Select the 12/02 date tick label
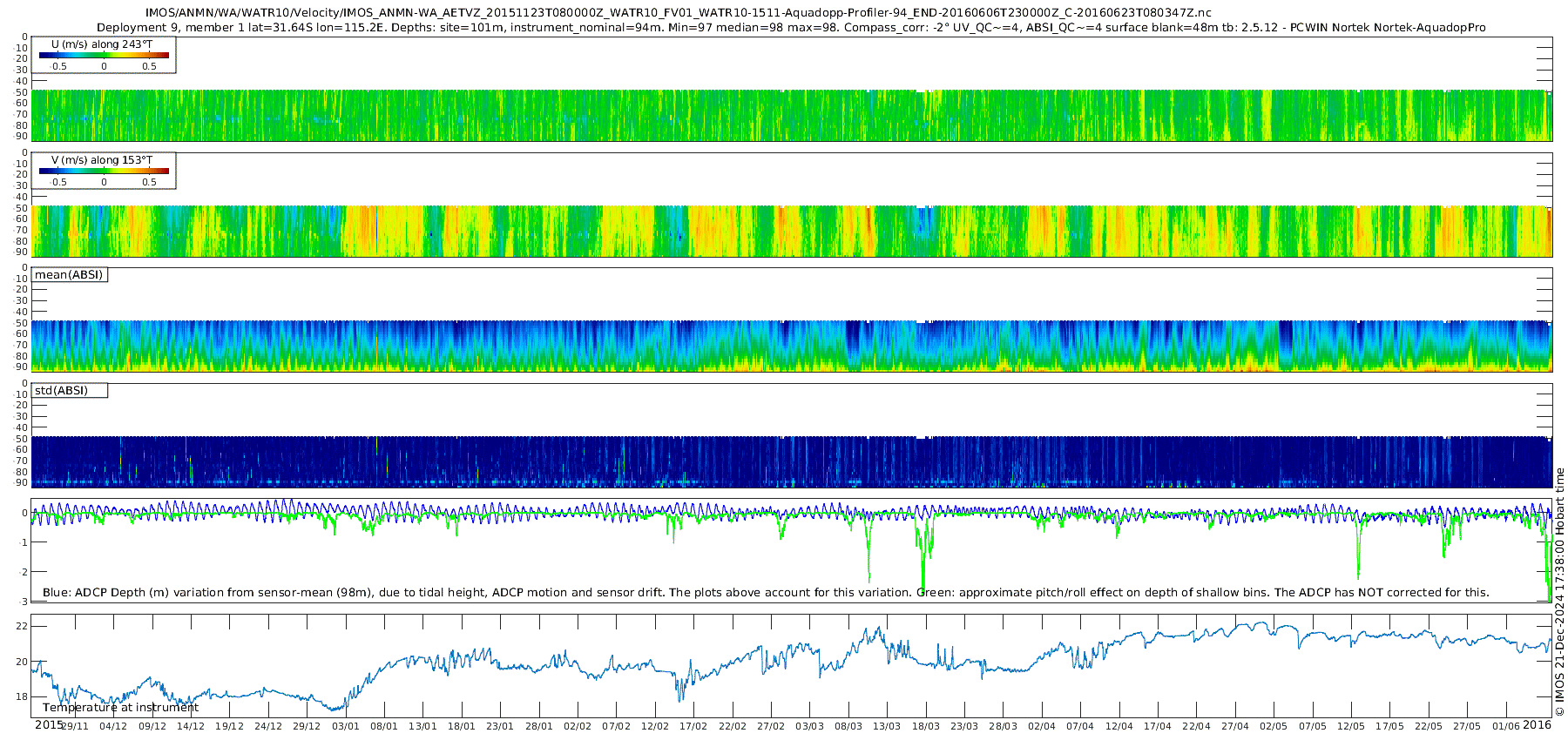 point(655,726)
